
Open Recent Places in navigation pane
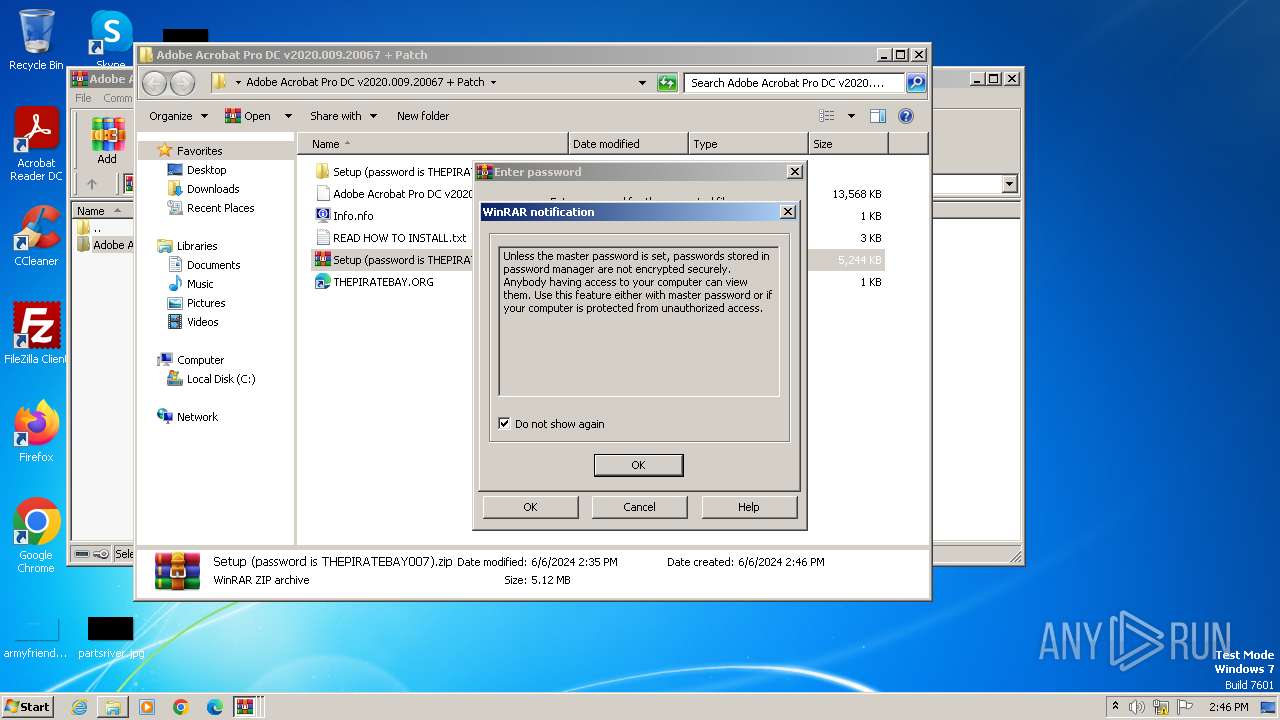point(220,208)
